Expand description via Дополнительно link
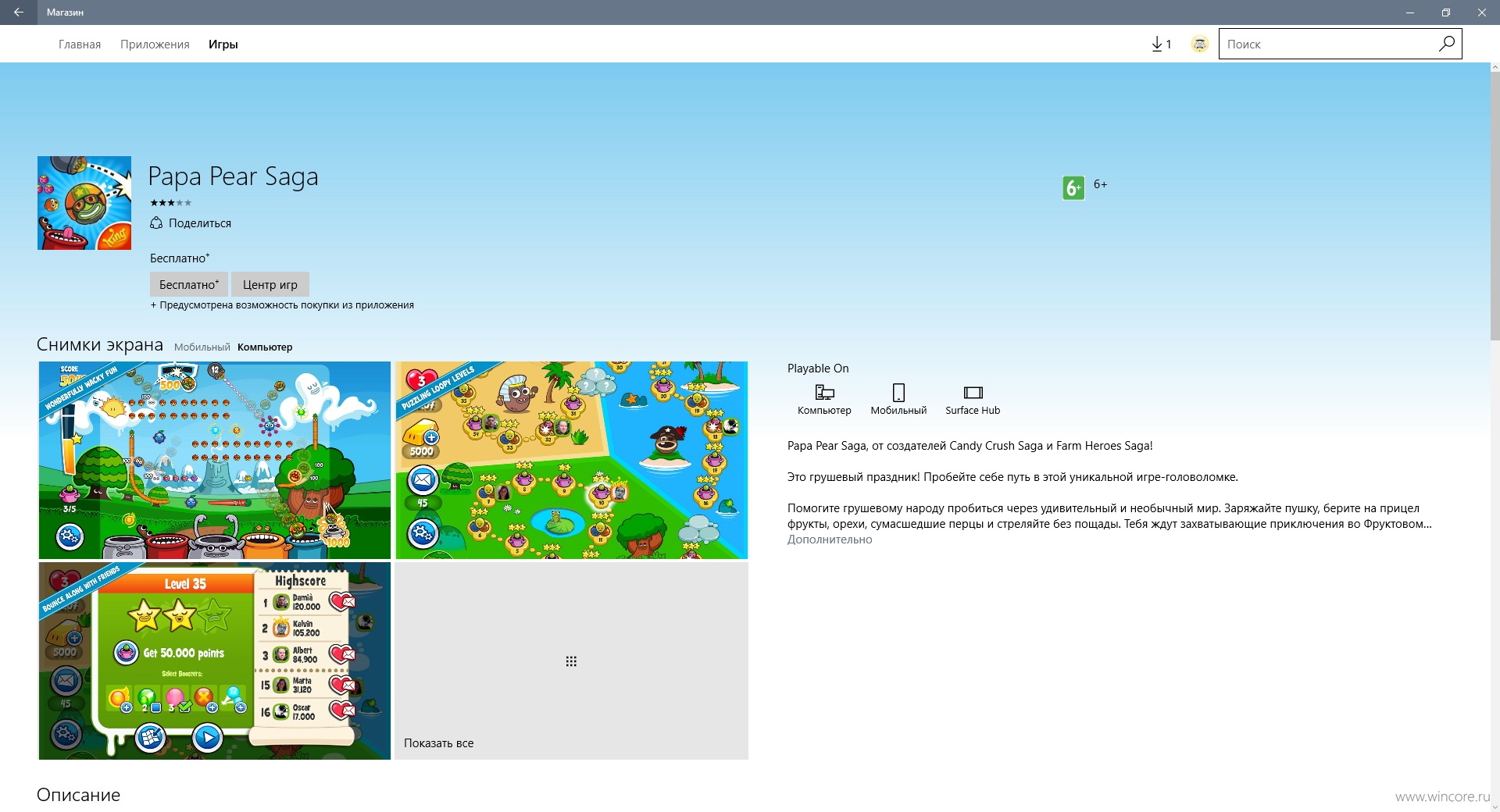Screen dimensions: 1500x812 [x=830, y=540]
